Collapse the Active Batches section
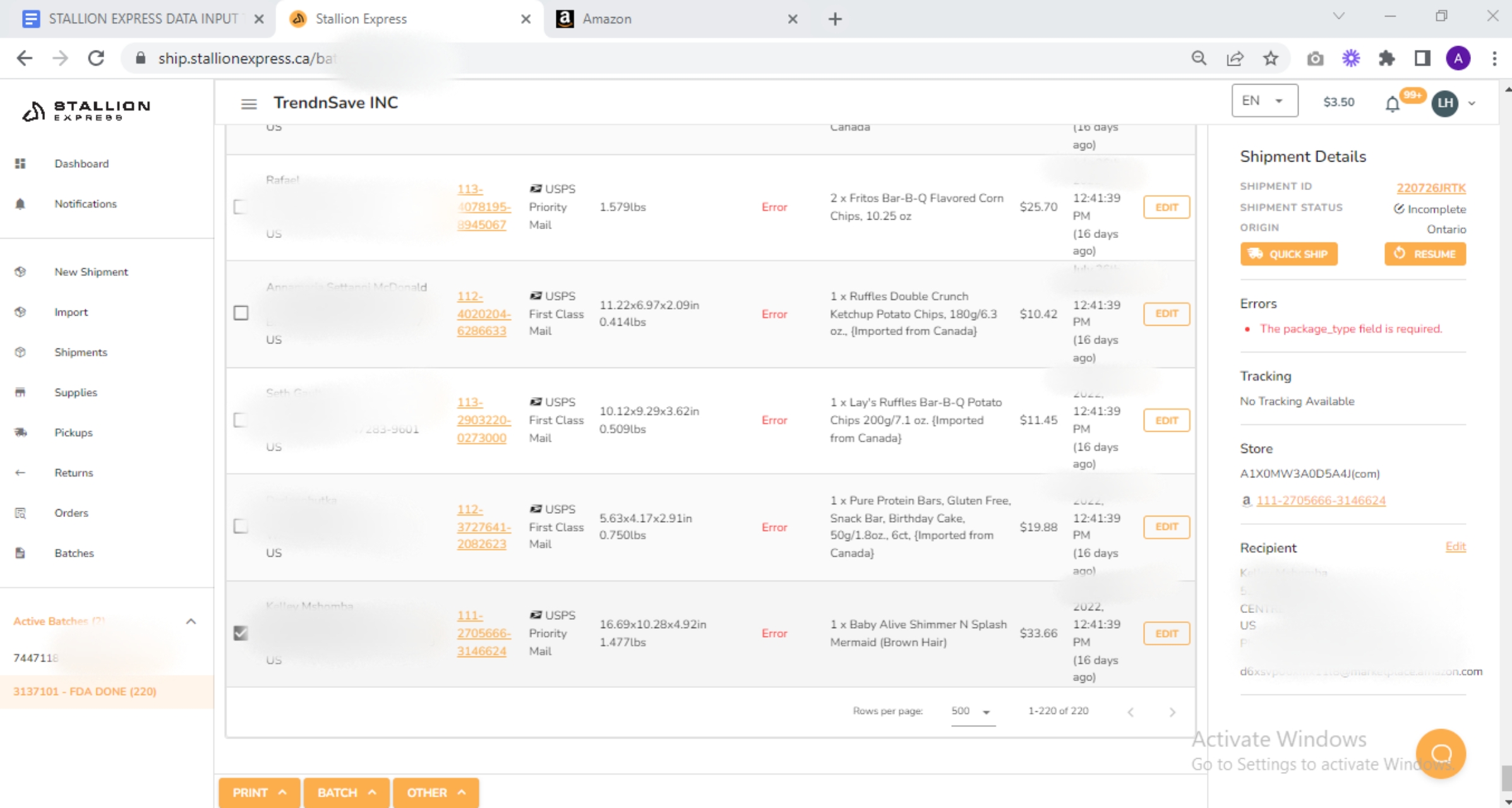Screen dimensions: 1512x808 (x=191, y=621)
